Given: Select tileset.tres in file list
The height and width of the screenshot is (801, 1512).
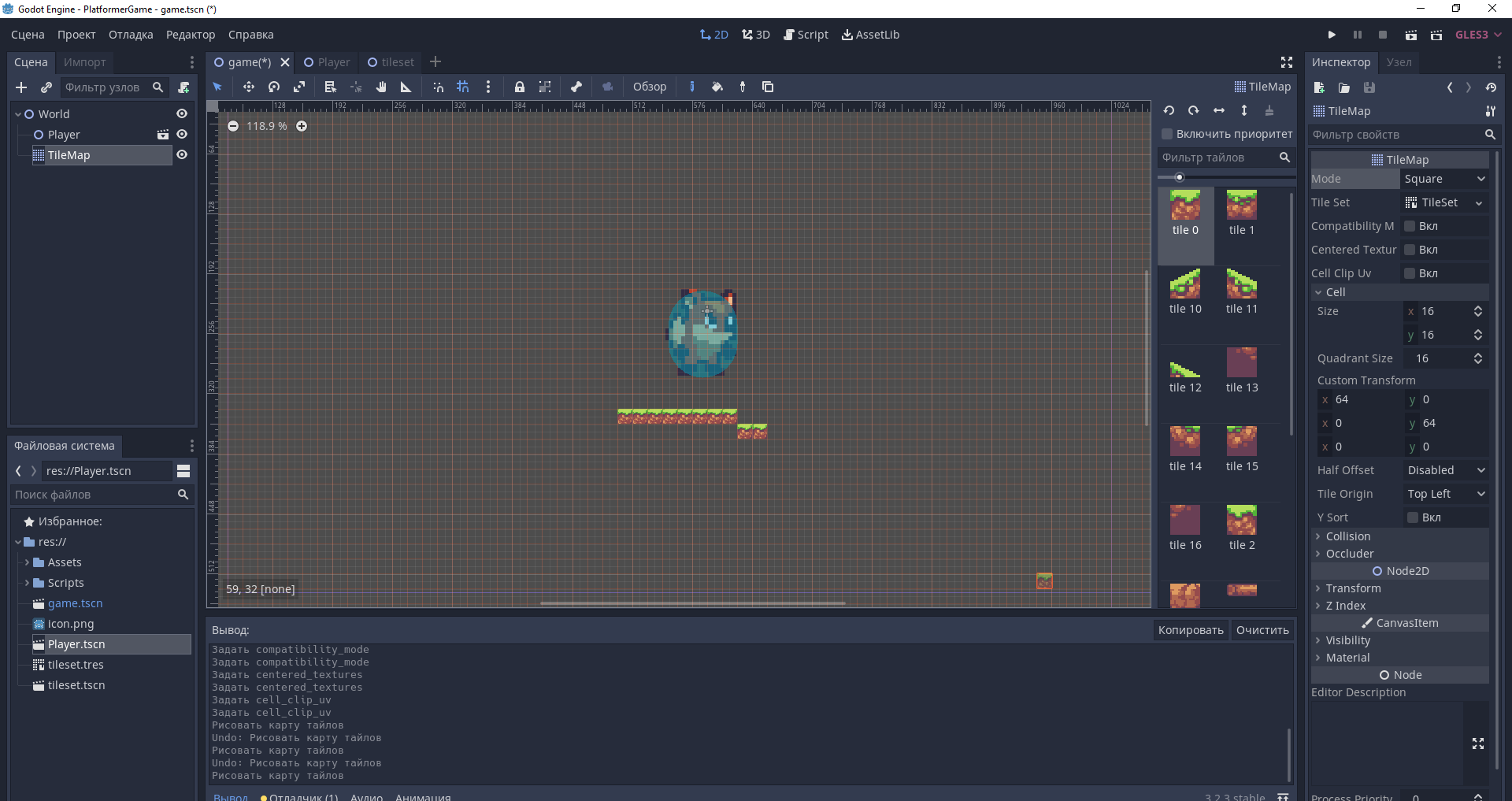Looking at the screenshot, I should [76, 665].
